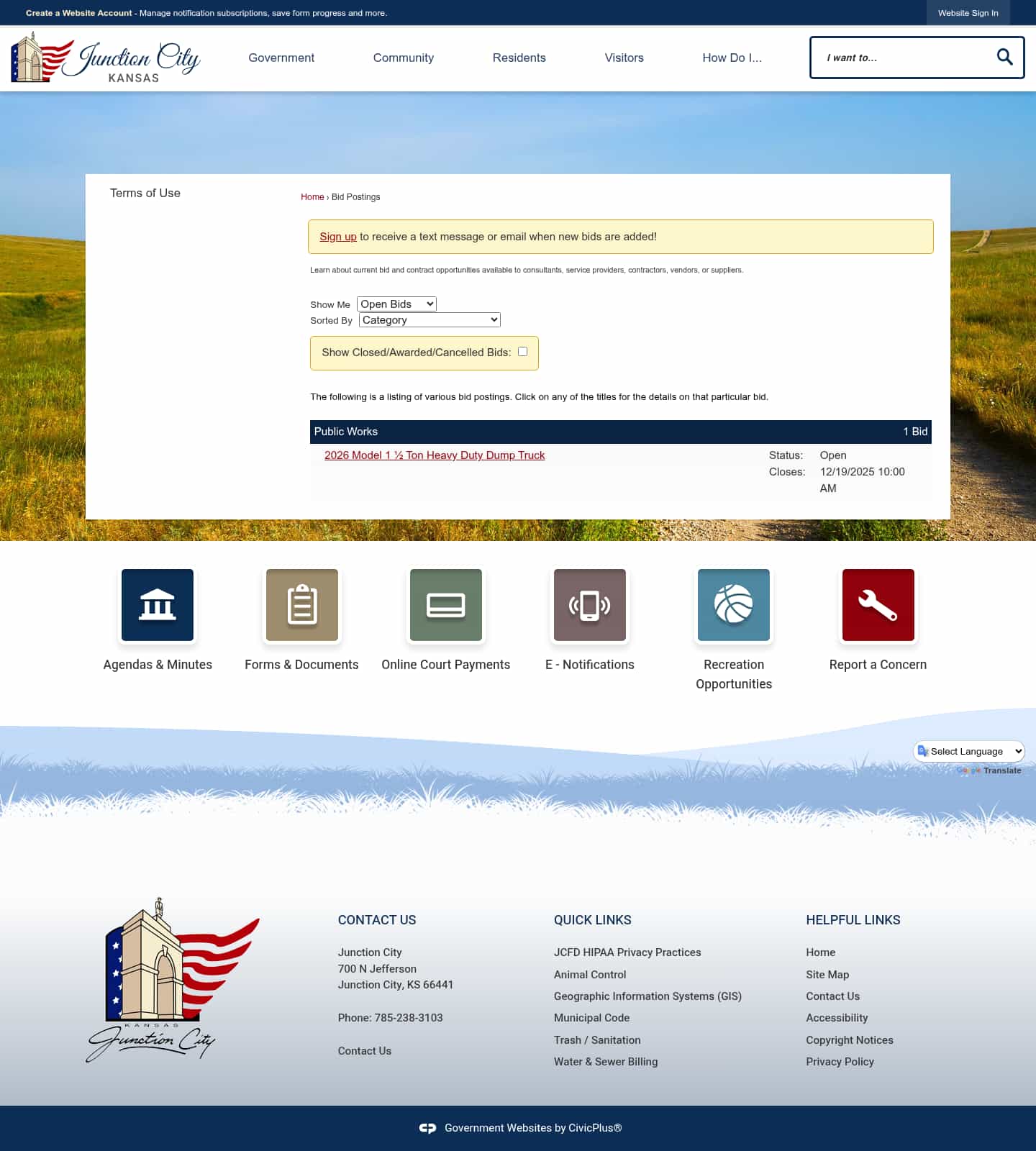Open the Site Map link
Viewport: 1036px width, 1151px height.
[827, 975]
